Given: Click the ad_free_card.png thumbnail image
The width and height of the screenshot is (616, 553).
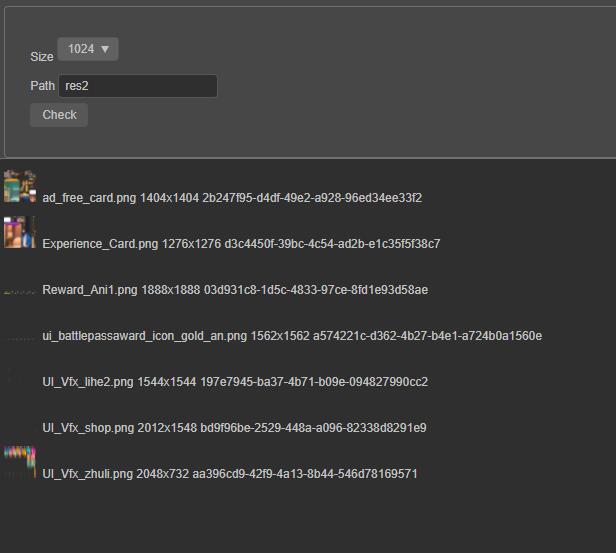Looking at the screenshot, I should pyautogui.click(x=20, y=186).
